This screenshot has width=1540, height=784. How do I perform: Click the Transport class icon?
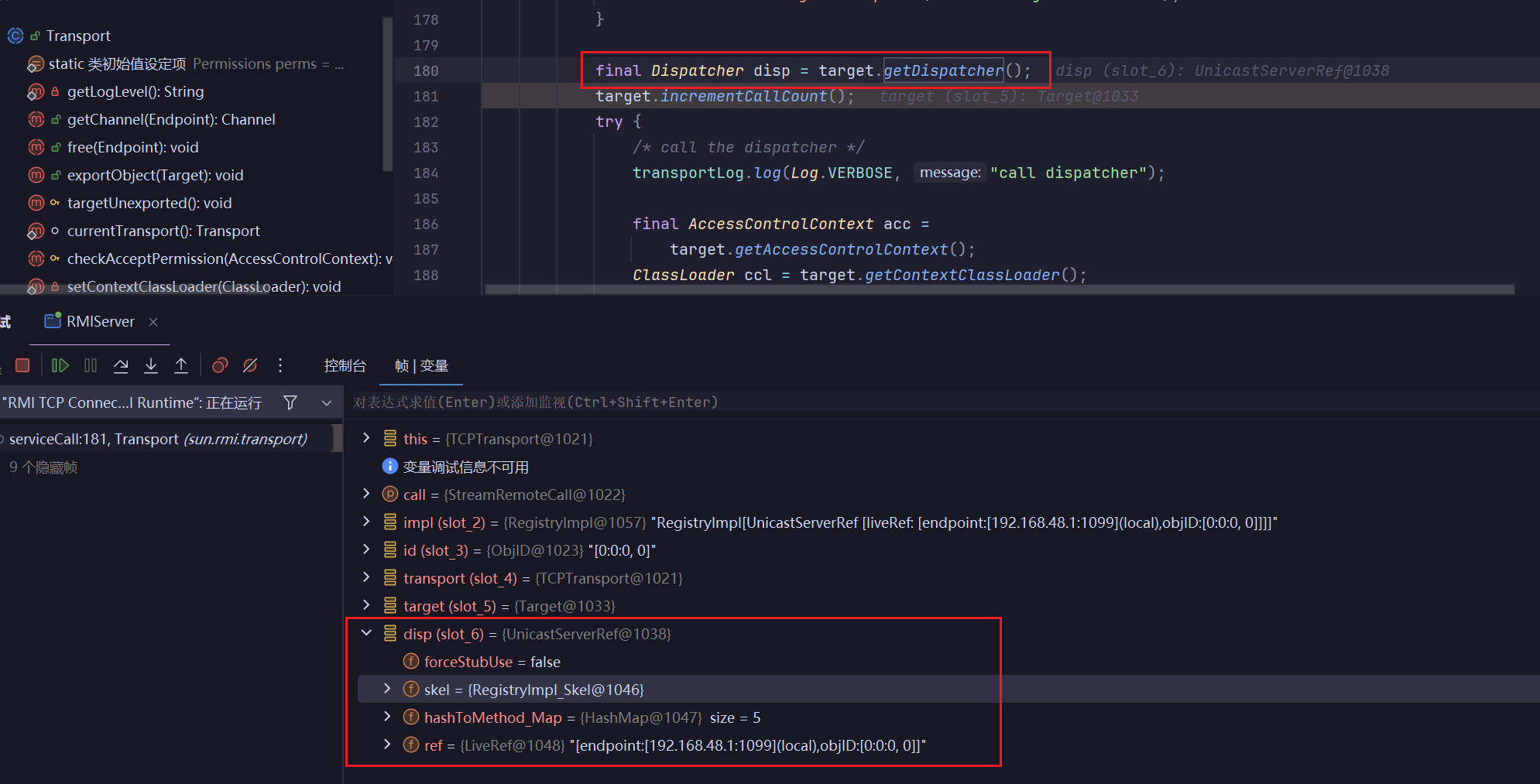[x=15, y=36]
